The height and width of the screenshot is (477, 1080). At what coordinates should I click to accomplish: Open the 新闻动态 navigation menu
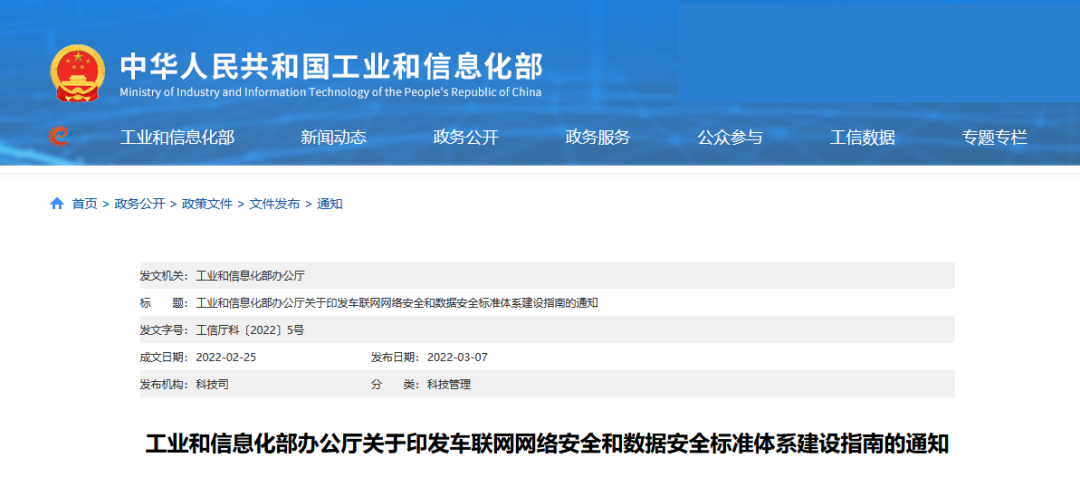(x=333, y=138)
